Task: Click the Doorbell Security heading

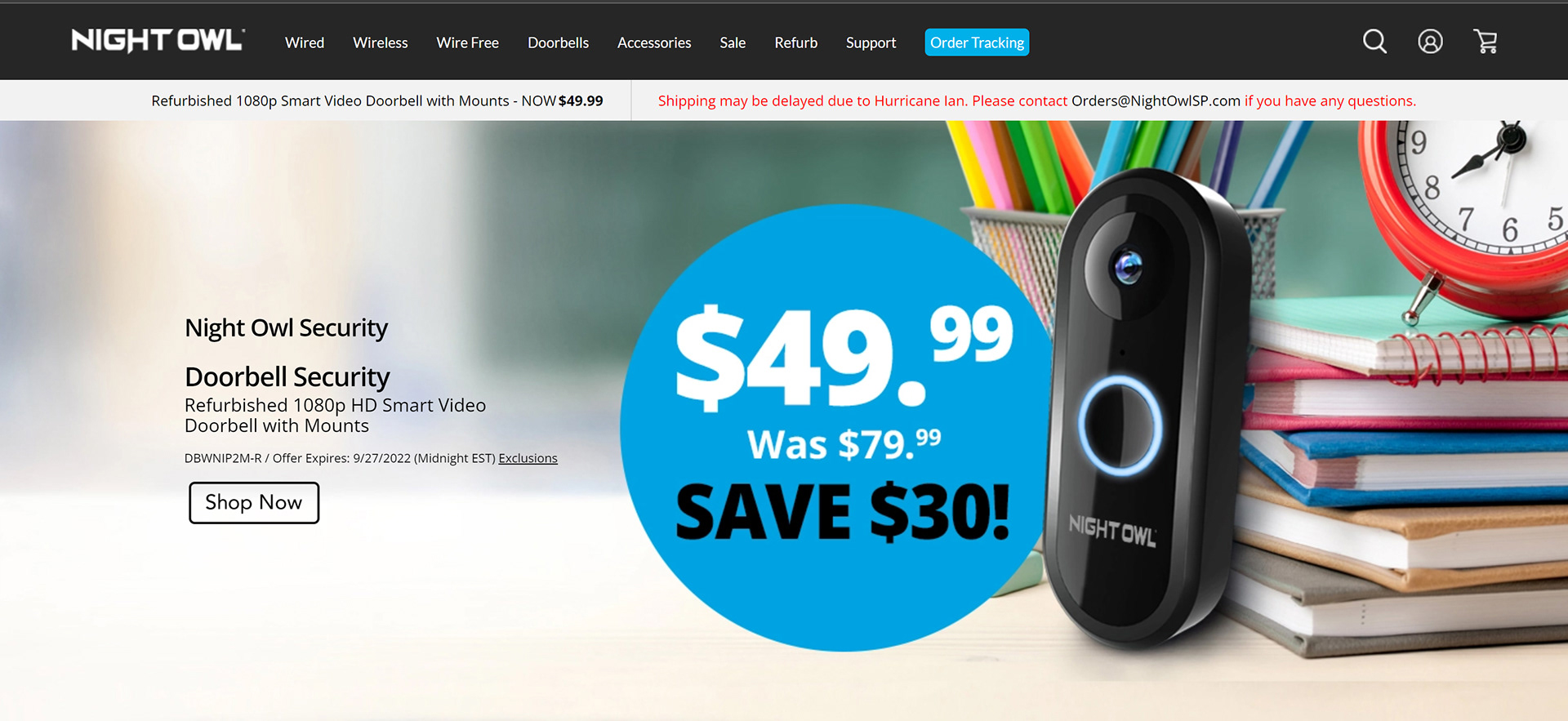Action: [287, 376]
